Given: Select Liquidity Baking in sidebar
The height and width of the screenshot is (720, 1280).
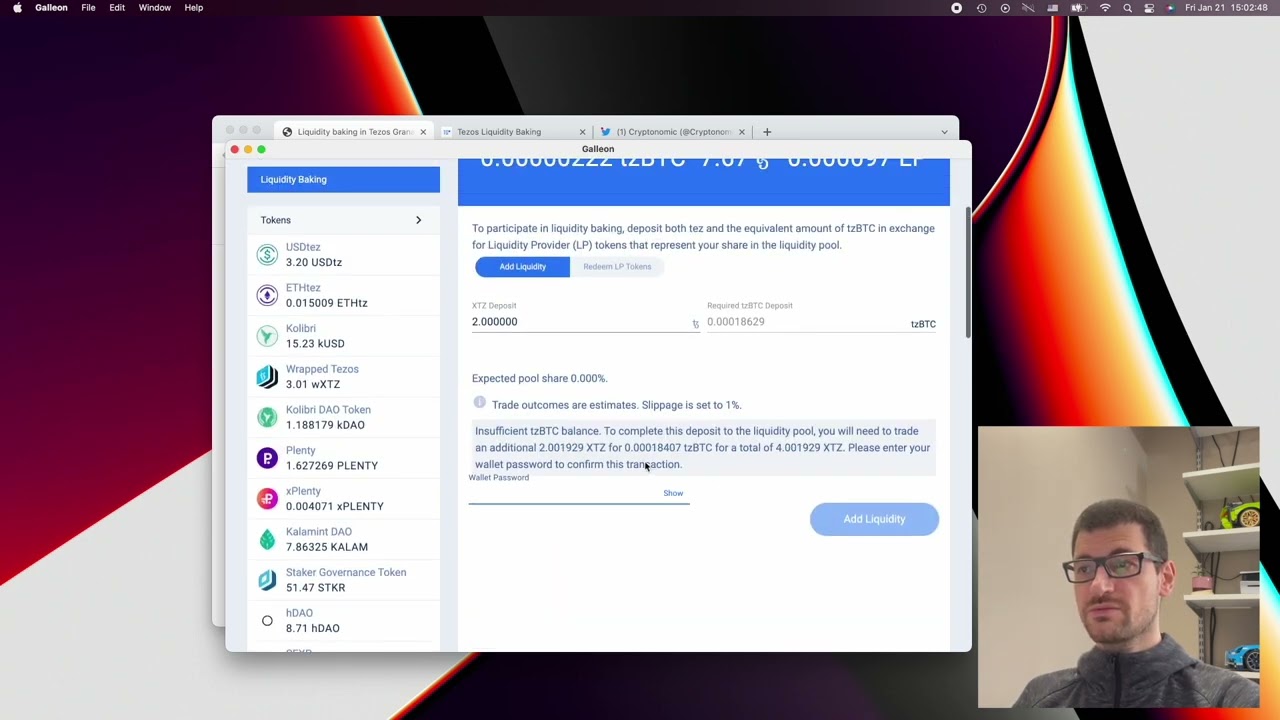Looking at the screenshot, I should [x=343, y=179].
